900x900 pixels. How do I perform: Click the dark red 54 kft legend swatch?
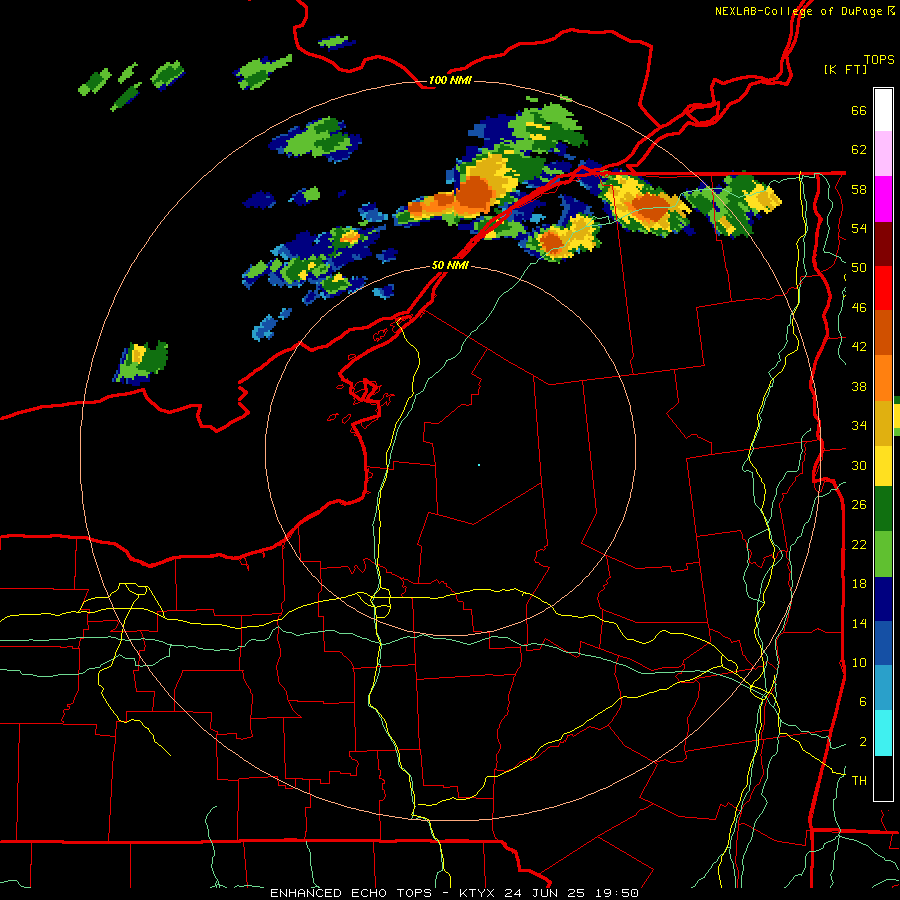point(883,244)
